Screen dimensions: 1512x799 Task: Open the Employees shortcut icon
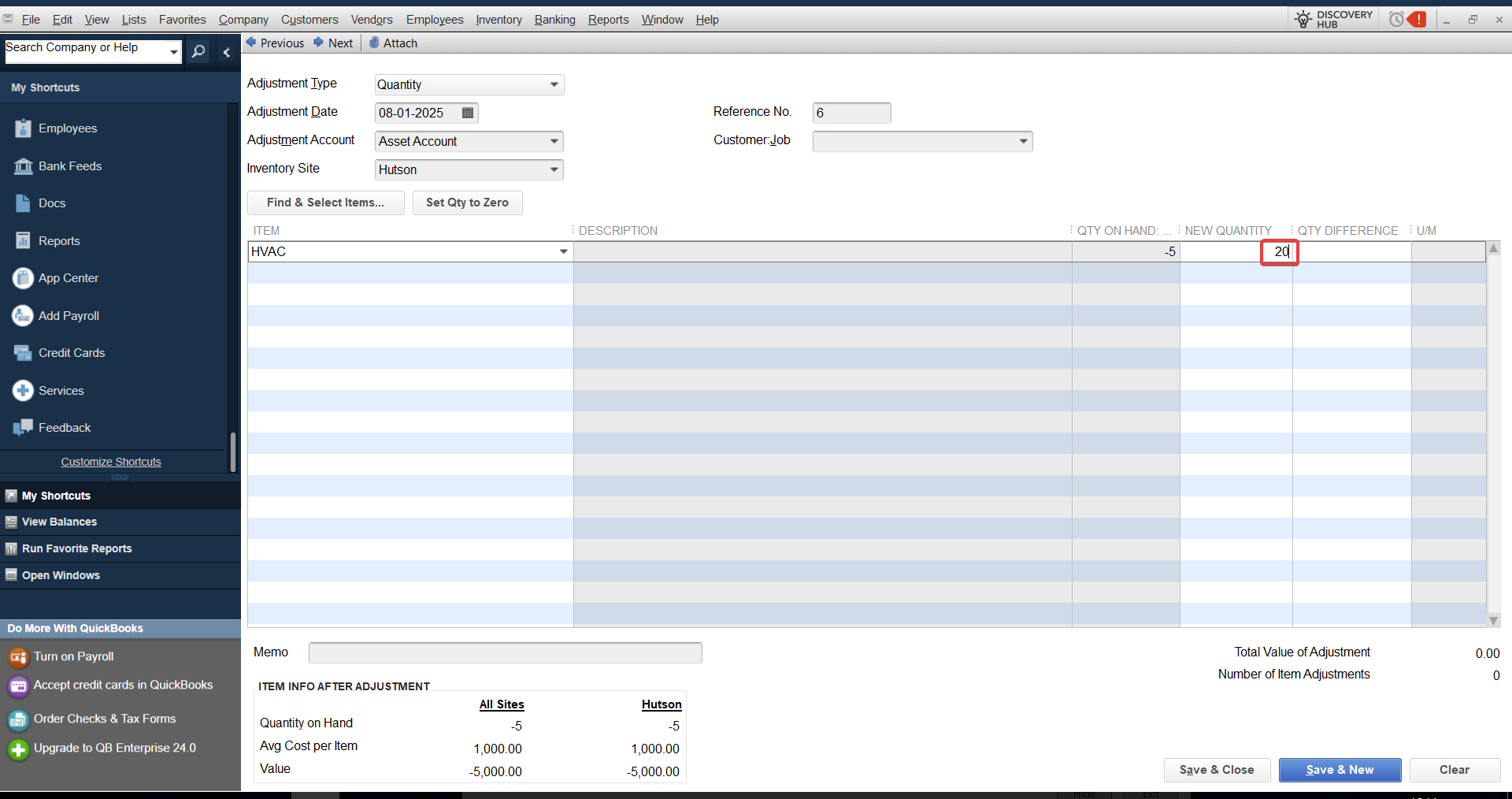tap(23, 128)
